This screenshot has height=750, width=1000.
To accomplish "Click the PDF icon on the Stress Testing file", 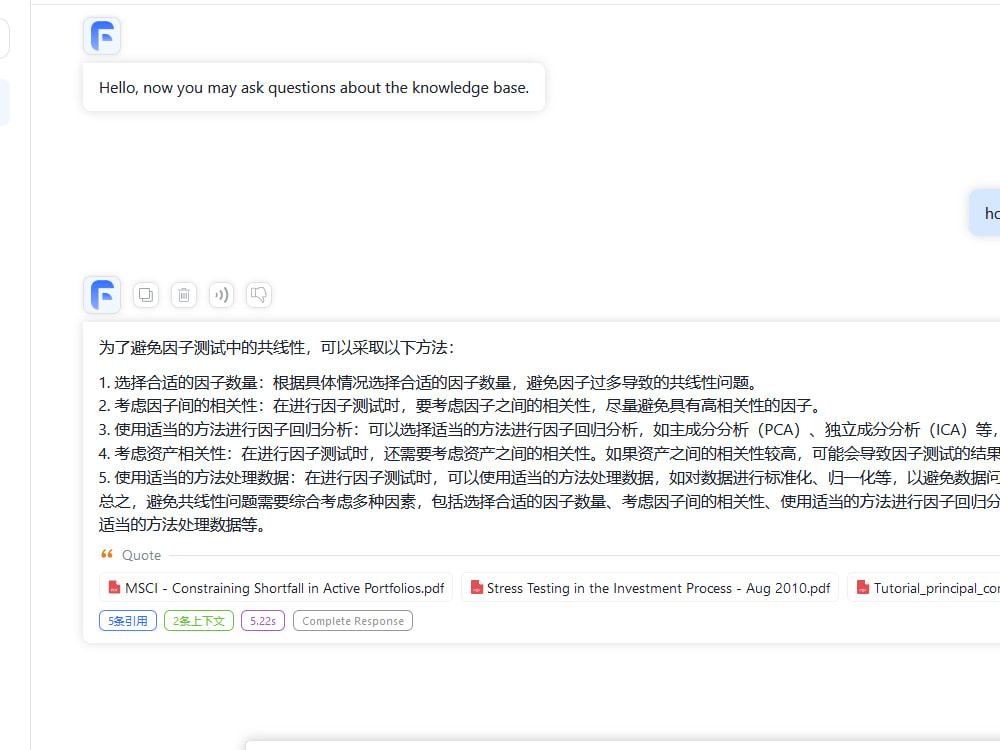I will pos(476,587).
